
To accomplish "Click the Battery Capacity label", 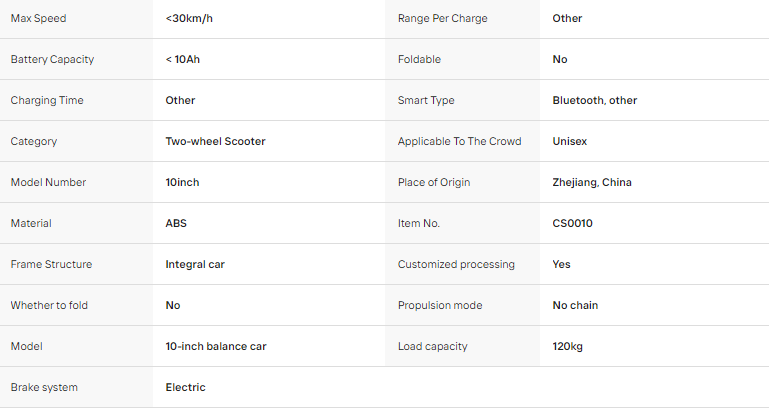I will tap(52, 59).
